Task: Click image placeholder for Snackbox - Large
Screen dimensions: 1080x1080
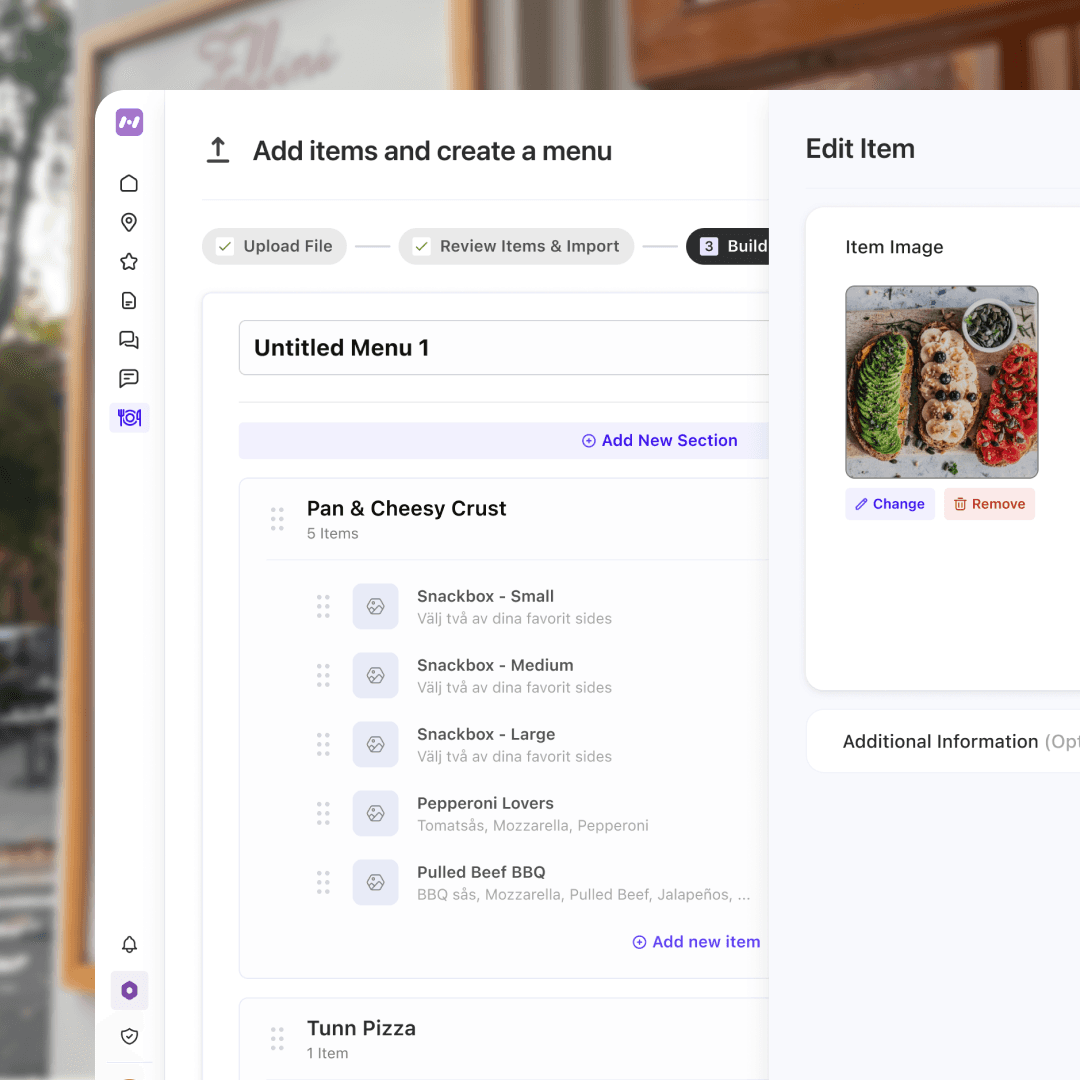Action: (375, 745)
